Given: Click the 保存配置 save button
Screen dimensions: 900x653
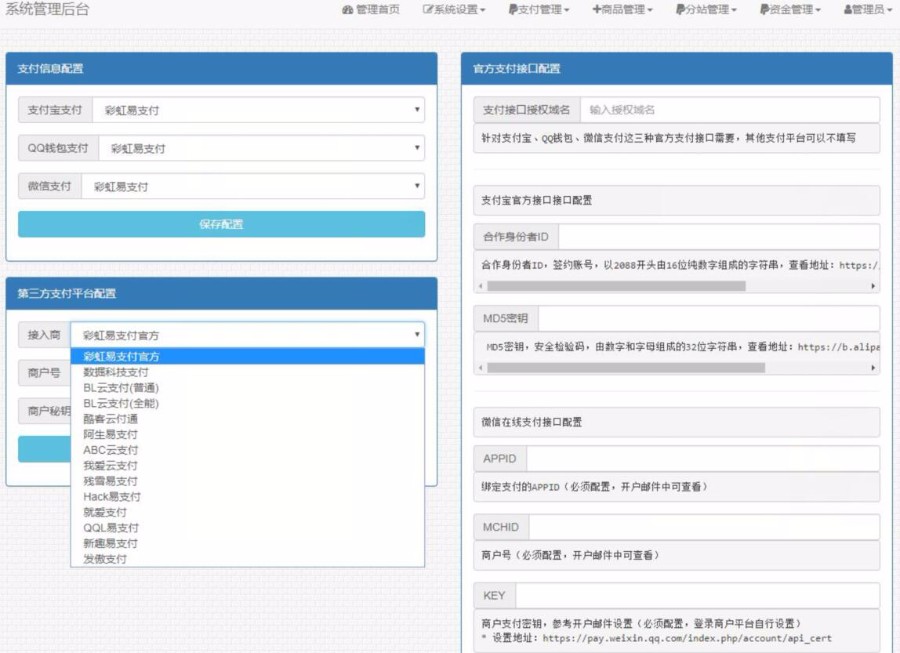Looking at the screenshot, I should click(x=222, y=224).
